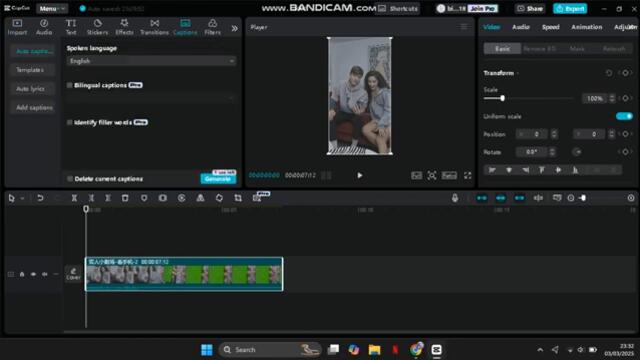Image resolution: width=640 pixels, height=360 pixels.
Task: Click the Share button
Action: tap(530, 9)
